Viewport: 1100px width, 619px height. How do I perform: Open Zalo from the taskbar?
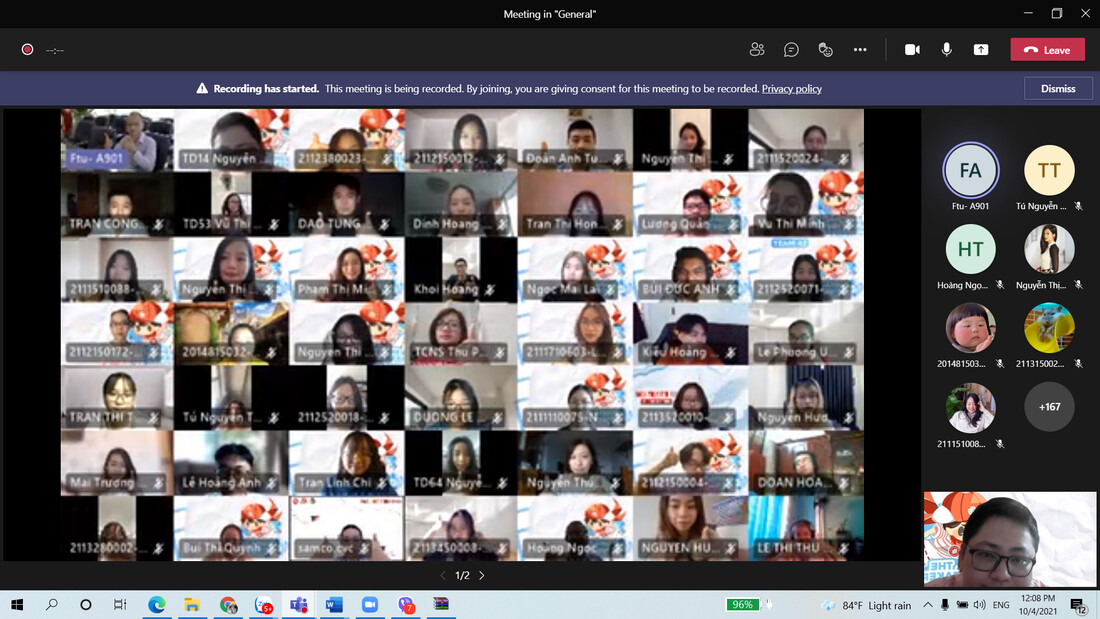pos(264,604)
